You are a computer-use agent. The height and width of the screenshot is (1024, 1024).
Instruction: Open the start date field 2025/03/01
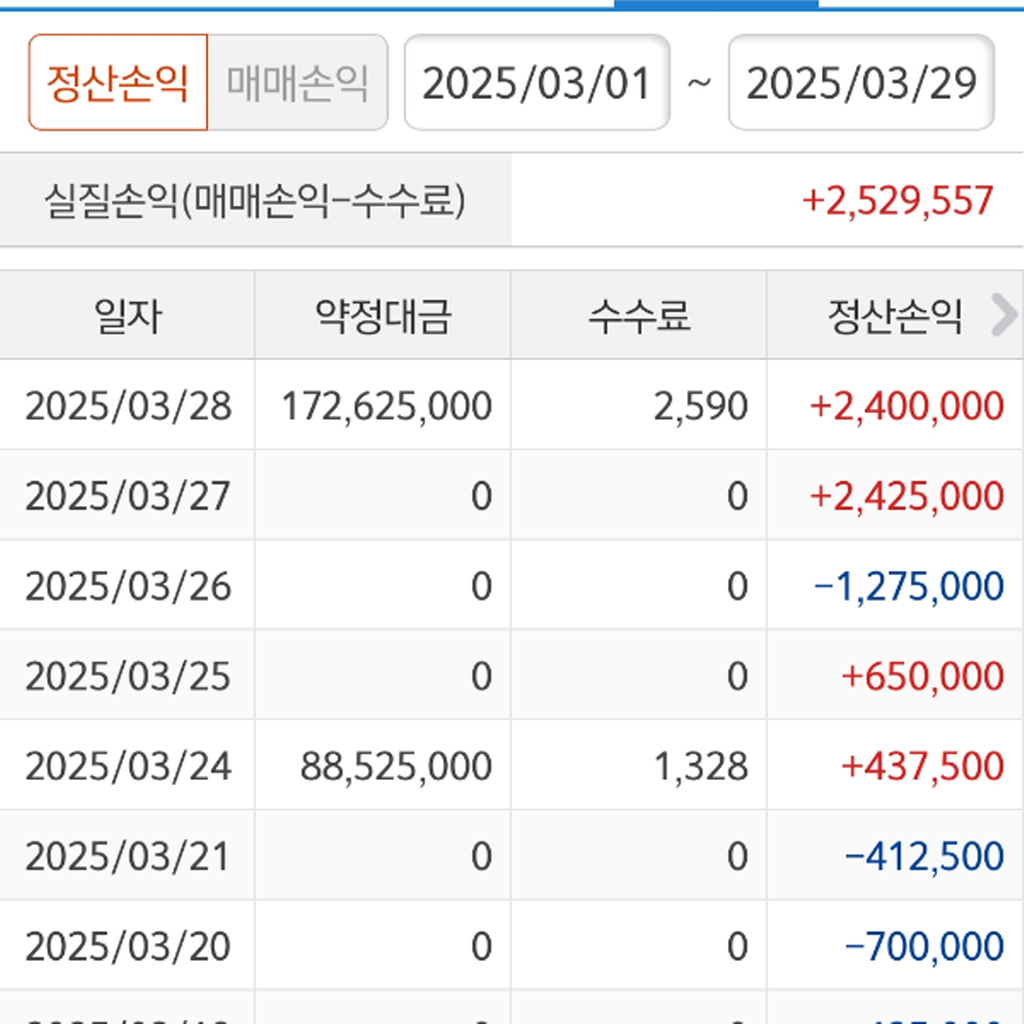pyautogui.click(x=537, y=83)
